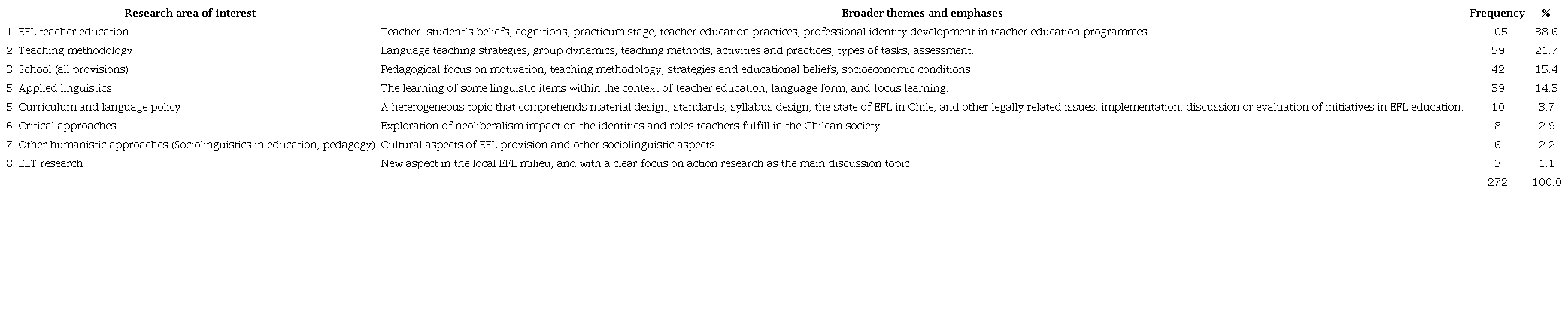Select the "2. Teaching methodology" cell

69,50
